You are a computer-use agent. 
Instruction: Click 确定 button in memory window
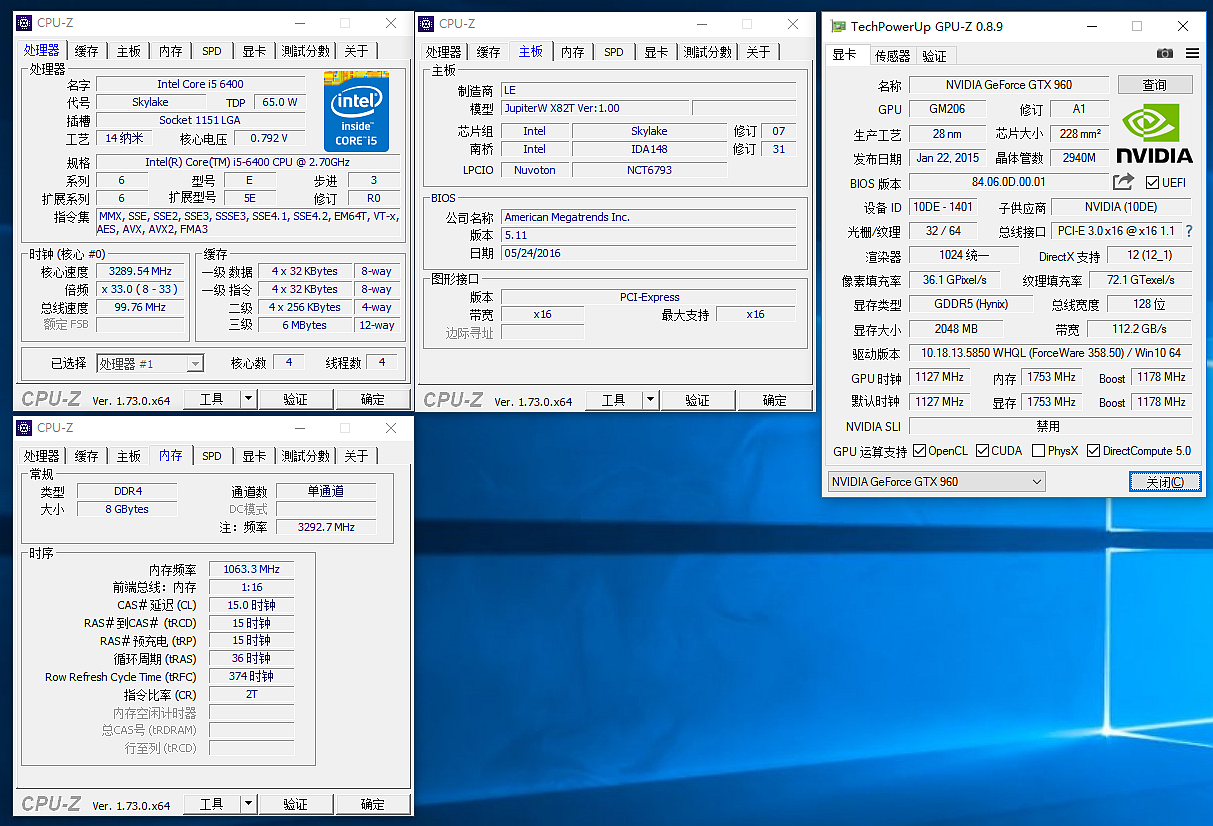[x=373, y=804]
